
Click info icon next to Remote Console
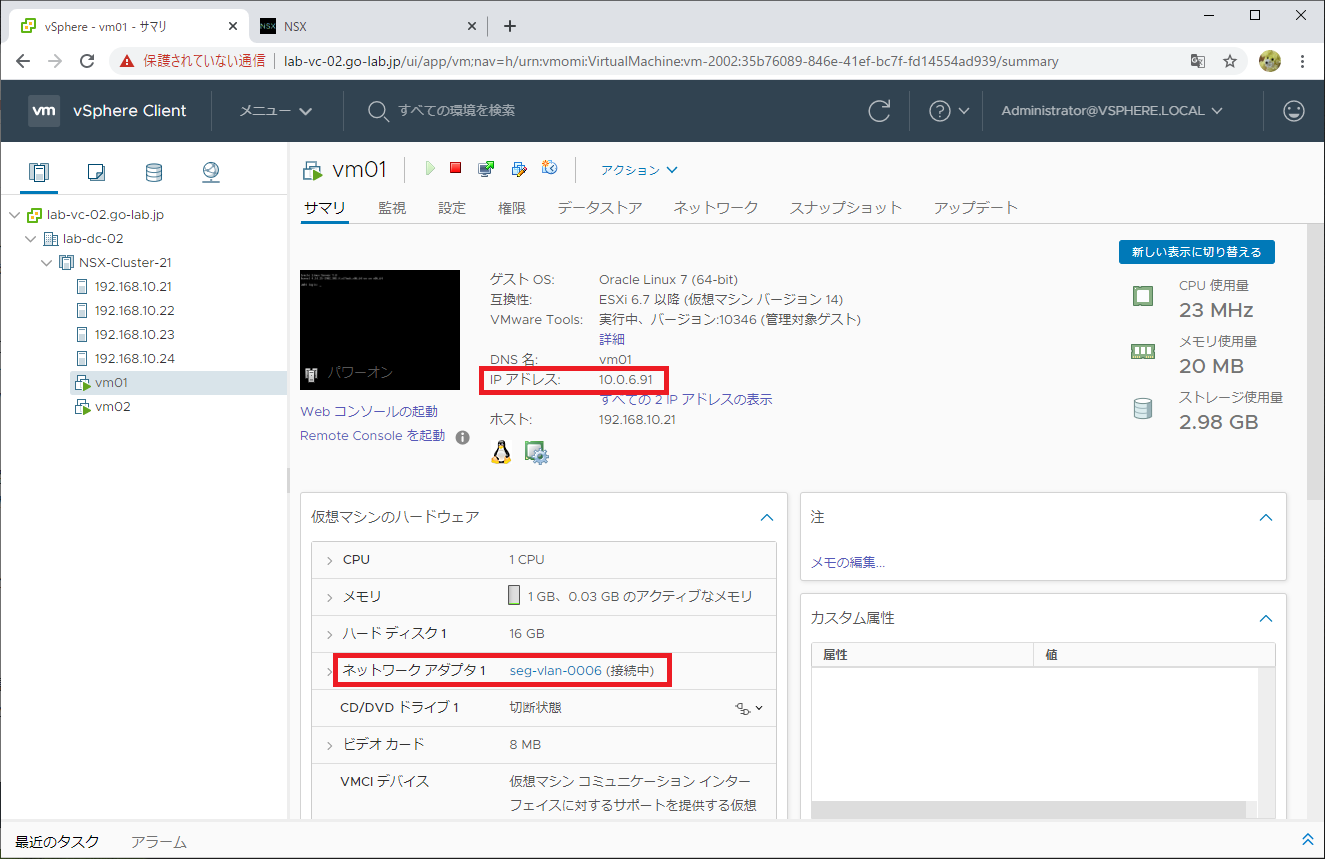coord(462,437)
